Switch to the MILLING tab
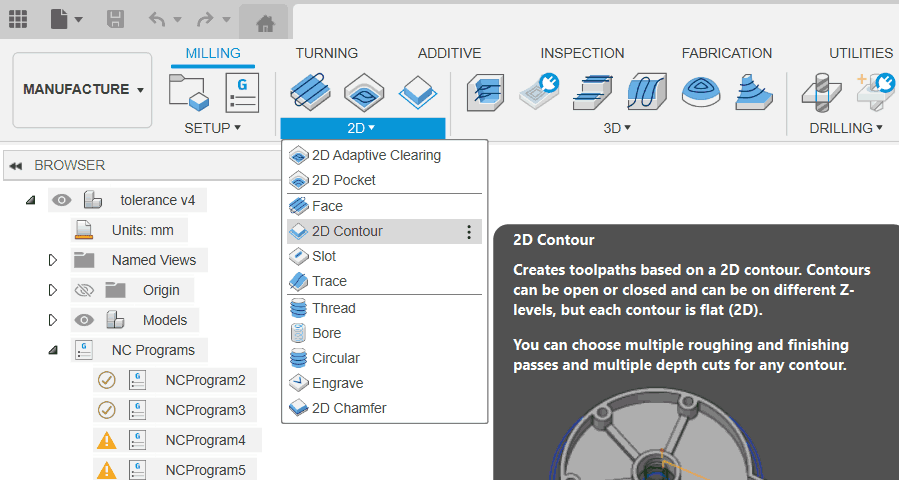This screenshot has width=899, height=480. click(x=213, y=53)
